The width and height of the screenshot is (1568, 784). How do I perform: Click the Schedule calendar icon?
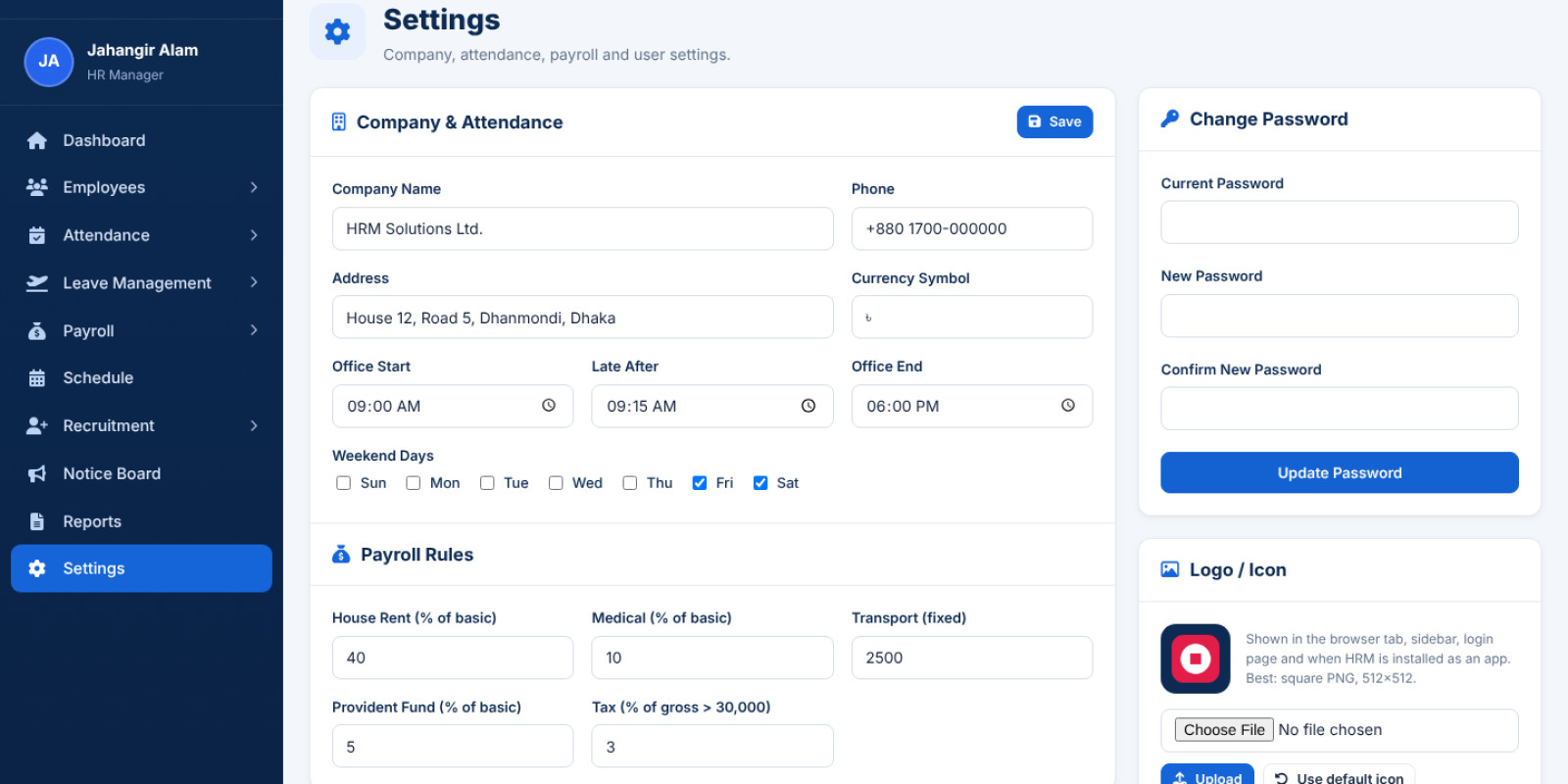(37, 378)
